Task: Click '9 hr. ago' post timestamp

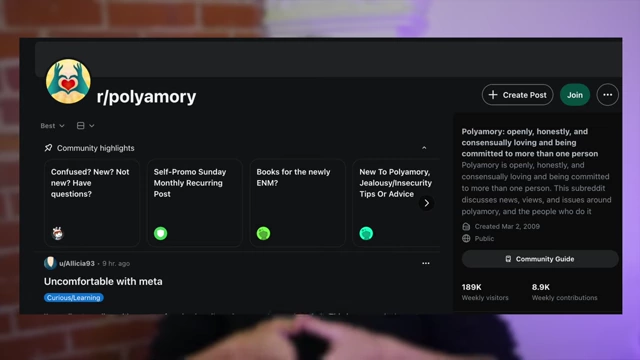Action: (x=116, y=263)
